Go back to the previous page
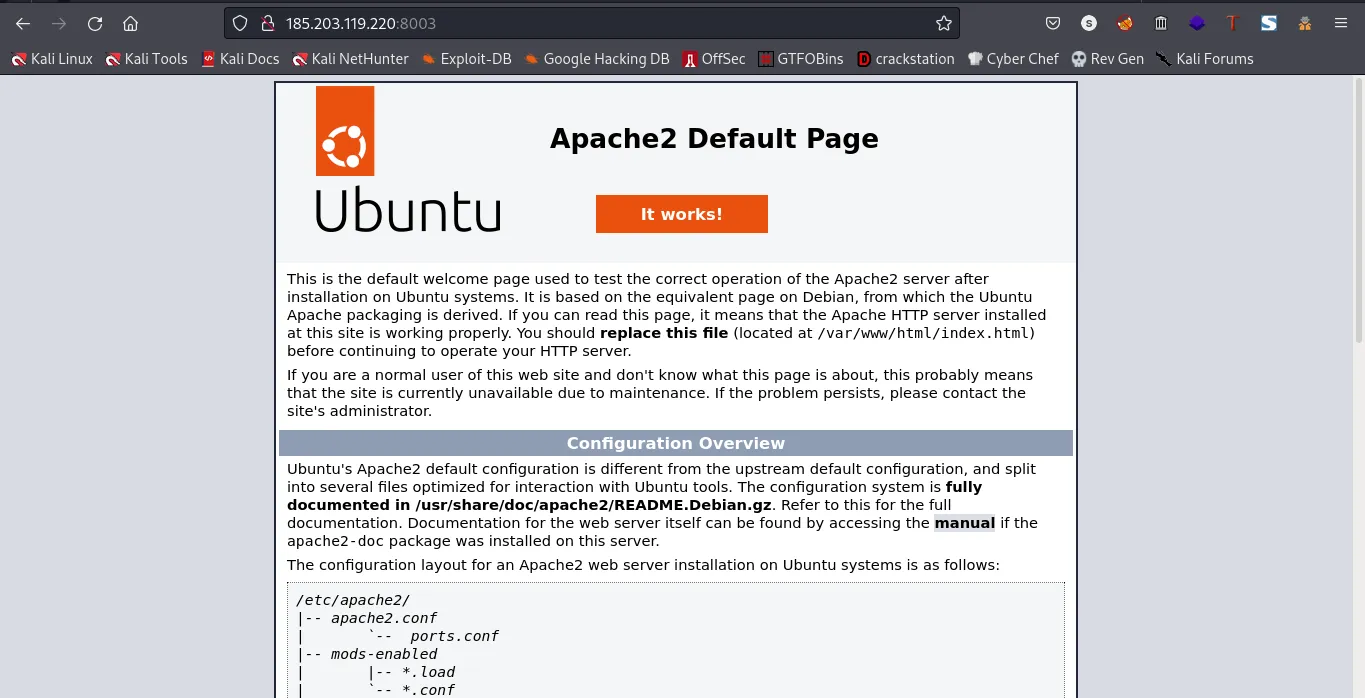Screen dimensions: 1365x698 [23, 23]
